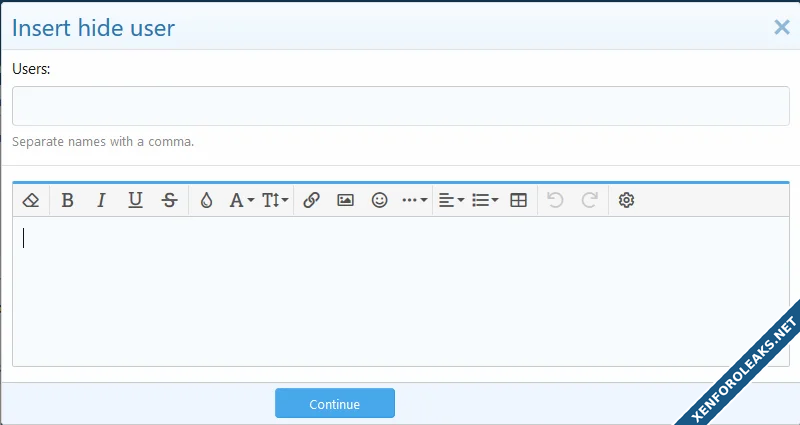Open the text color droplet picker
The image size is (800, 425).
coord(206,200)
